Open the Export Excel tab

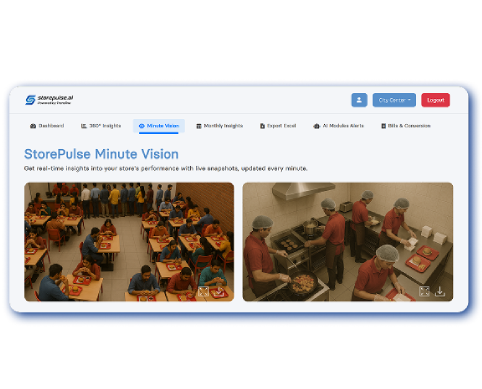tap(278, 126)
